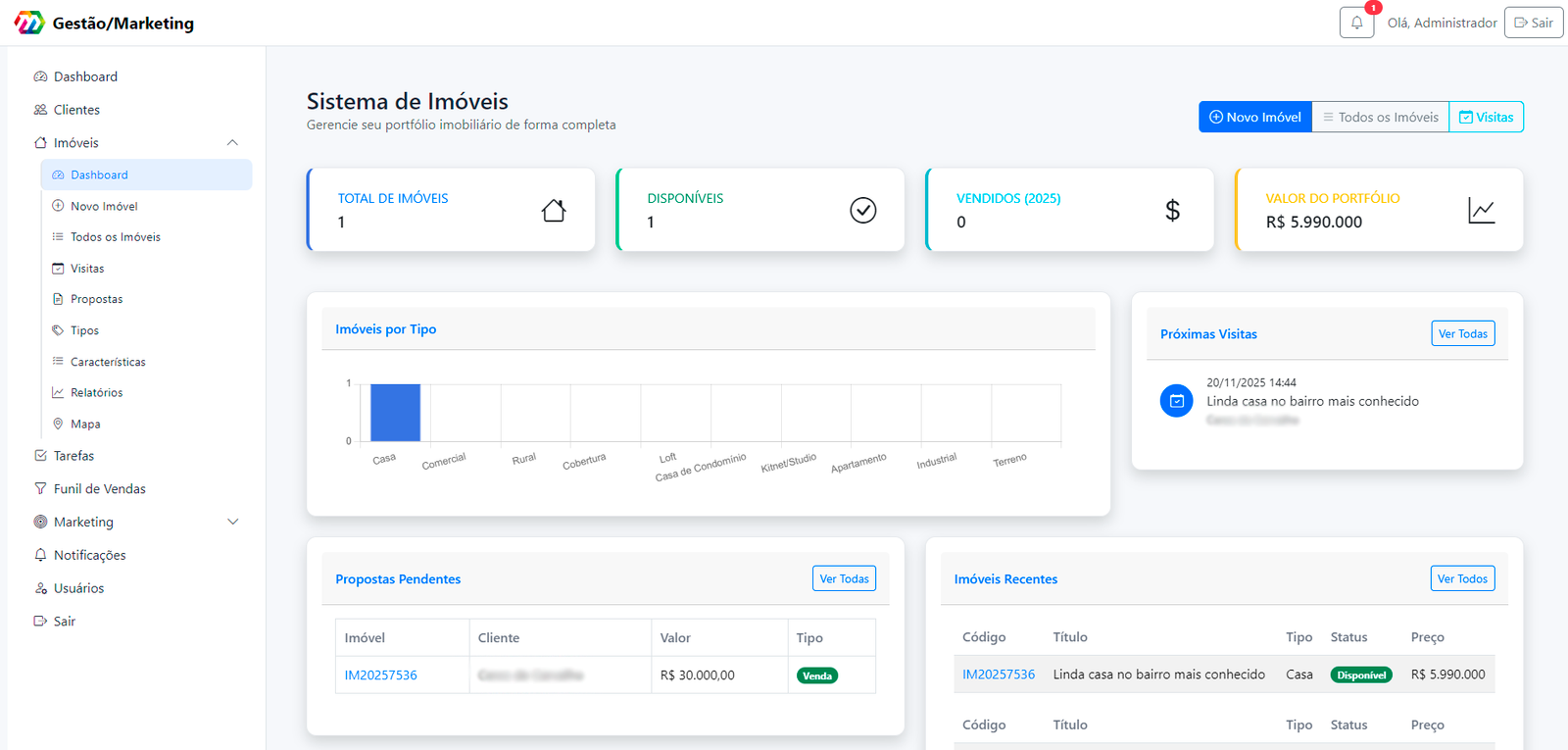The width and height of the screenshot is (1568, 750).
Task: Click the Sair button in top bar
Action: [1533, 23]
